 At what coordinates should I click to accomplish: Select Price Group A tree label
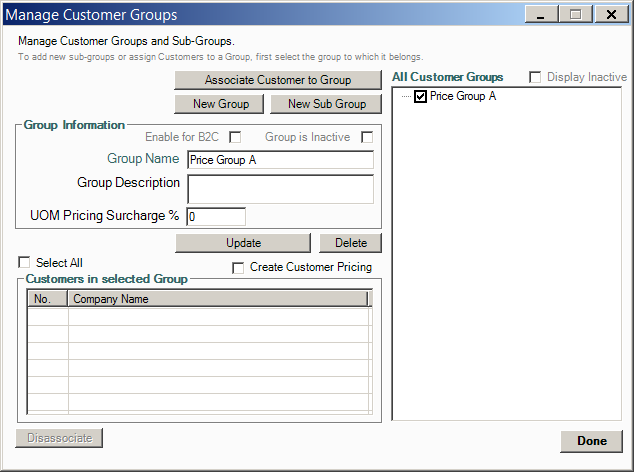[462, 97]
